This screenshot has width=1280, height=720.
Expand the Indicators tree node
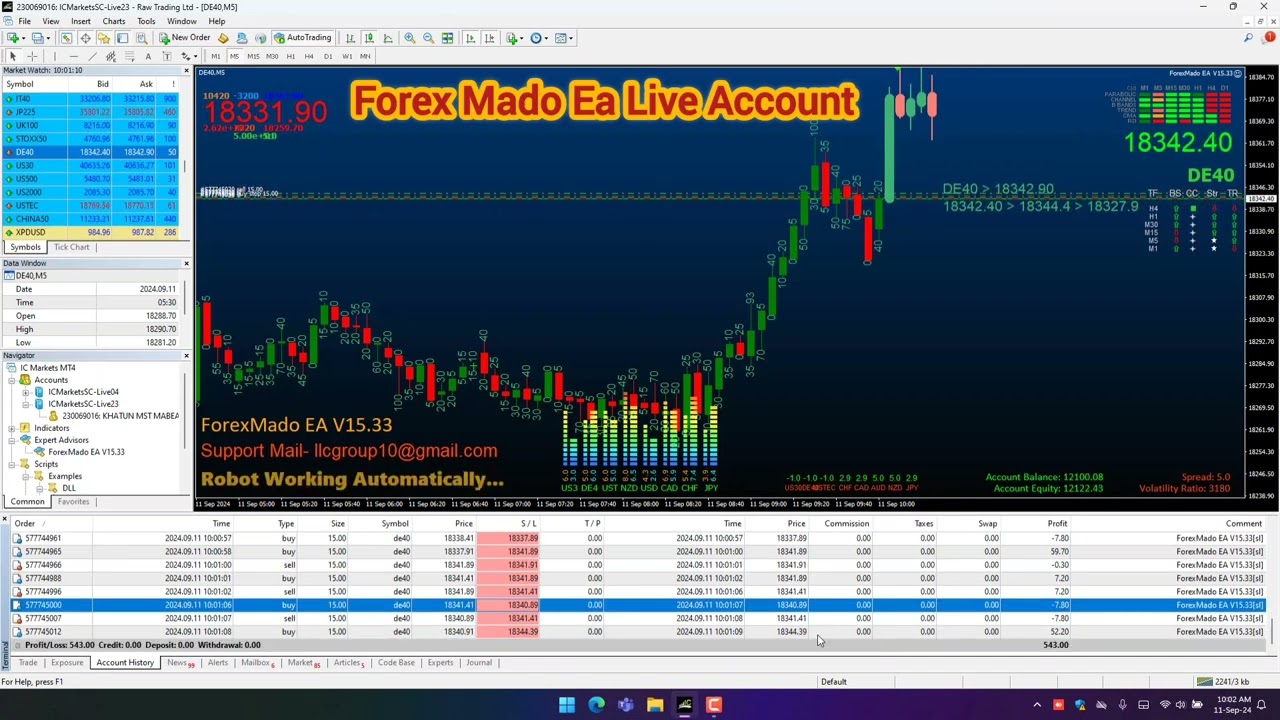pyautogui.click(x=11, y=428)
